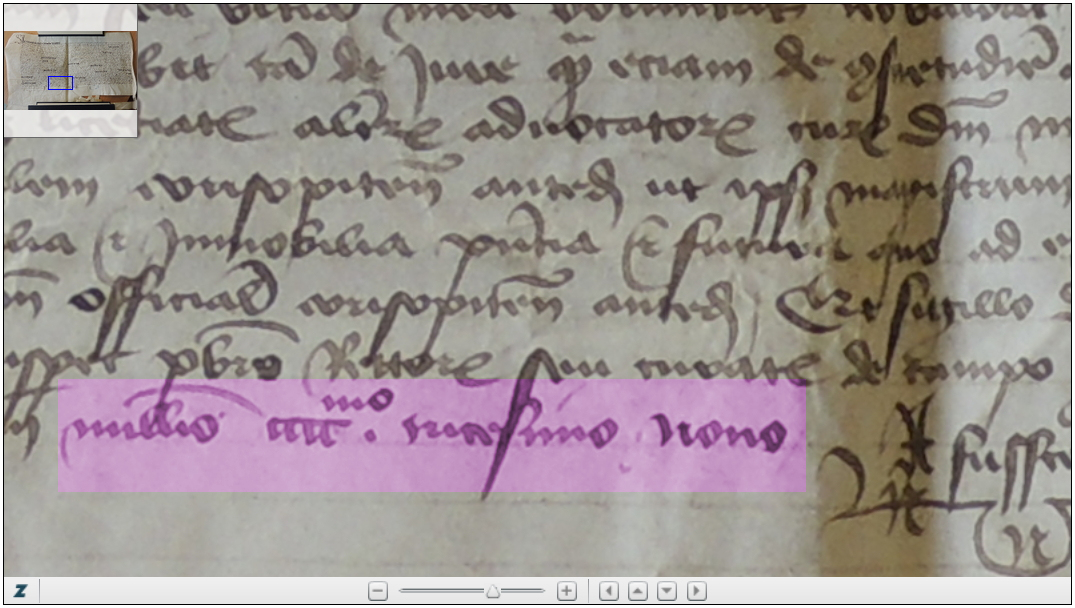Viewport: 1075px width, 608px height.
Task: Click the zoom slider handle
Action: click(492, 591)
